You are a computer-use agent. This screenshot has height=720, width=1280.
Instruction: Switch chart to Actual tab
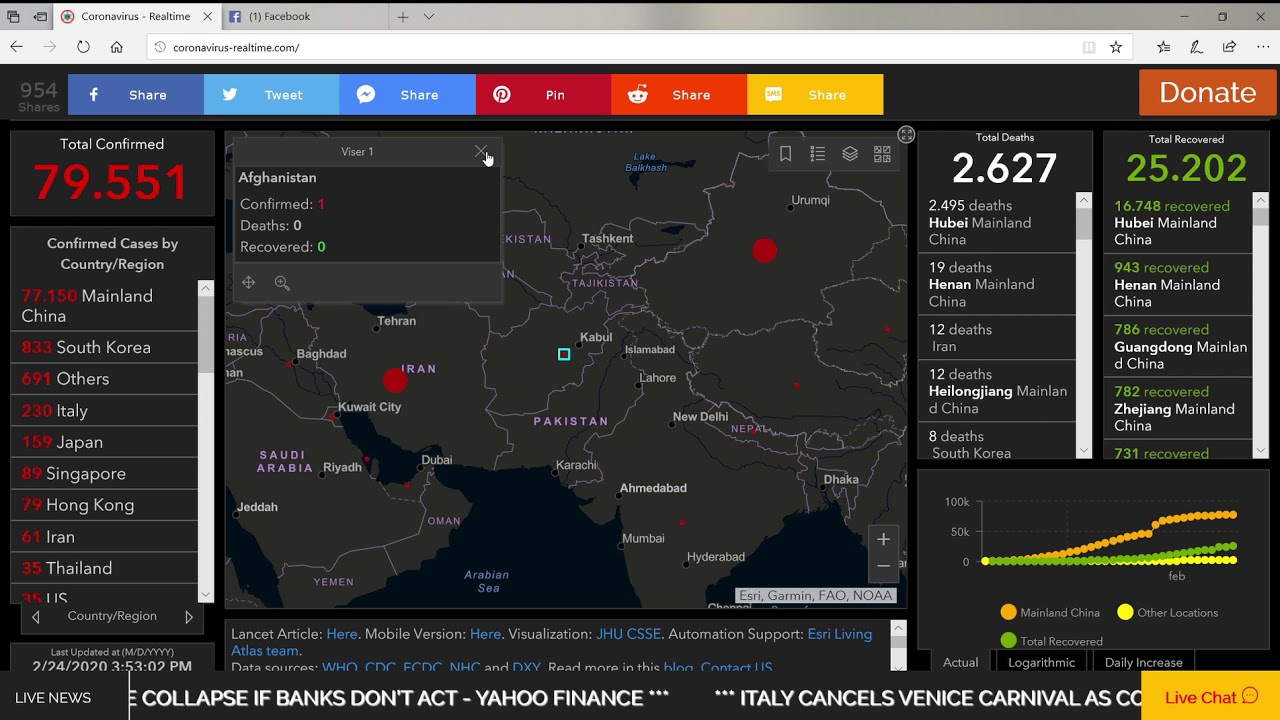coord(960,662)
